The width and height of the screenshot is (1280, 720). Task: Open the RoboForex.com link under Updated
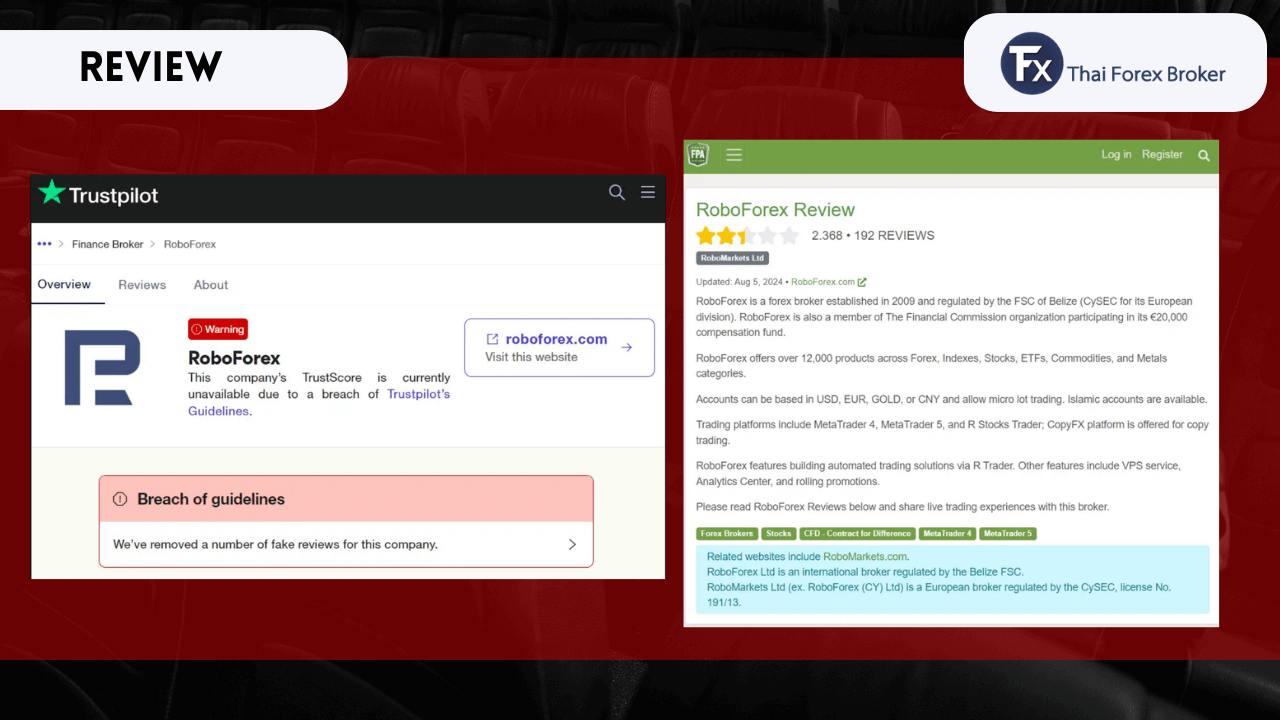(822, 282)
